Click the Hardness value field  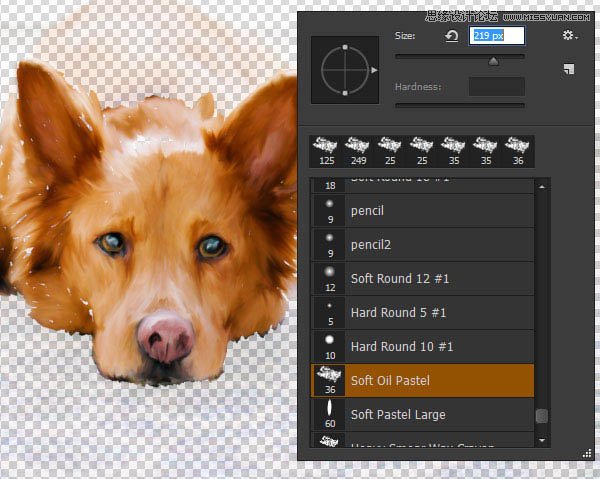click(497, 86)
